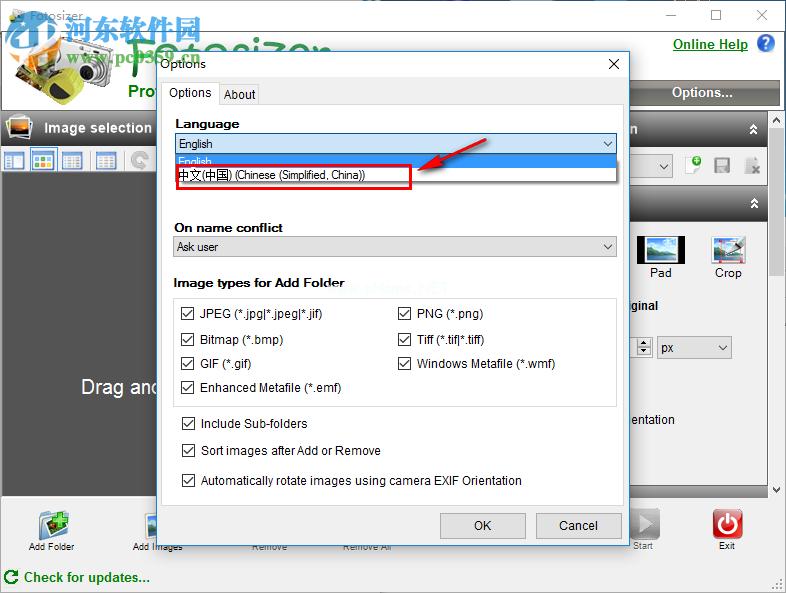Select the Crop resize mode icon
Image resolution: width=786 pixels, height=593 pixels.
pyautogui.click(x=728, y=250)
